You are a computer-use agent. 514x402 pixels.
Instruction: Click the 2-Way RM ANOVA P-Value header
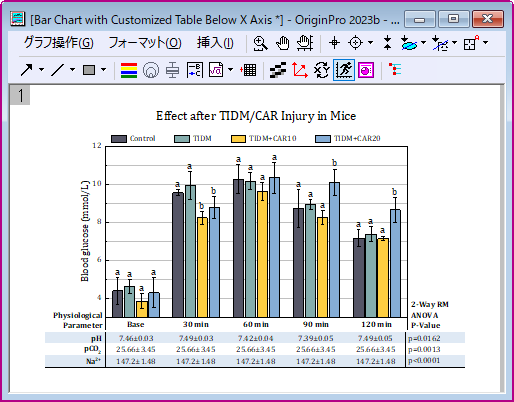[x=430, y=315]
